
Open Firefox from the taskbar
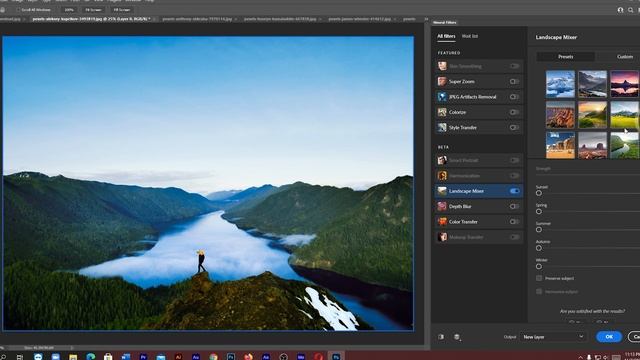248,356
